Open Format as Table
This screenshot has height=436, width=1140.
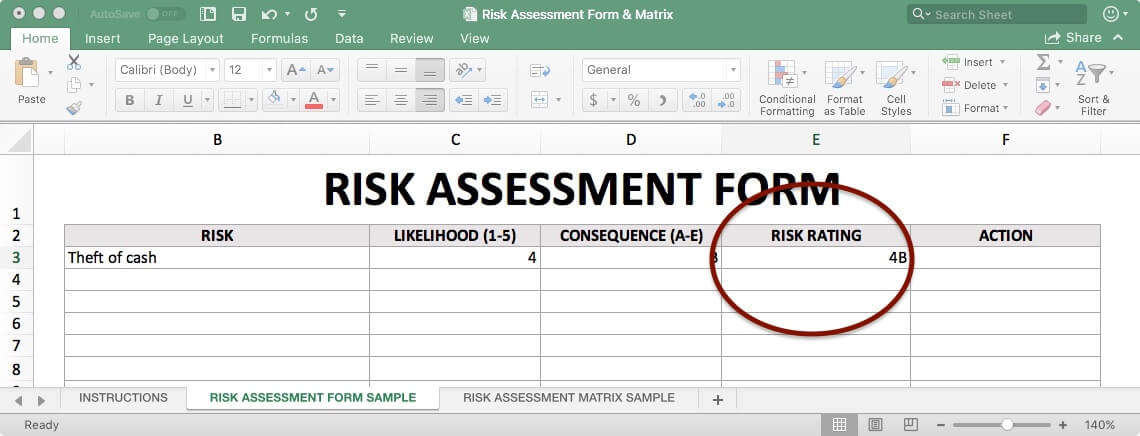coord(844,88)
